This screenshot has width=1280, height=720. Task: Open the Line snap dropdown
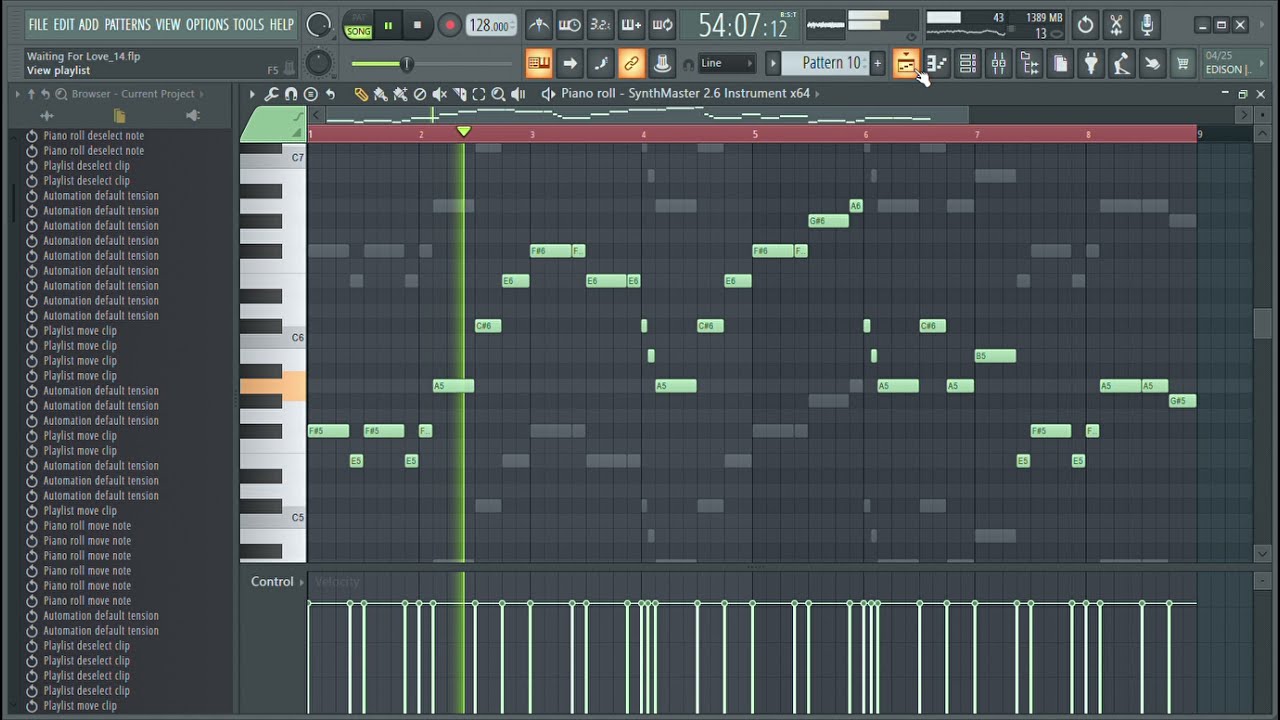[x=727, y=63]
